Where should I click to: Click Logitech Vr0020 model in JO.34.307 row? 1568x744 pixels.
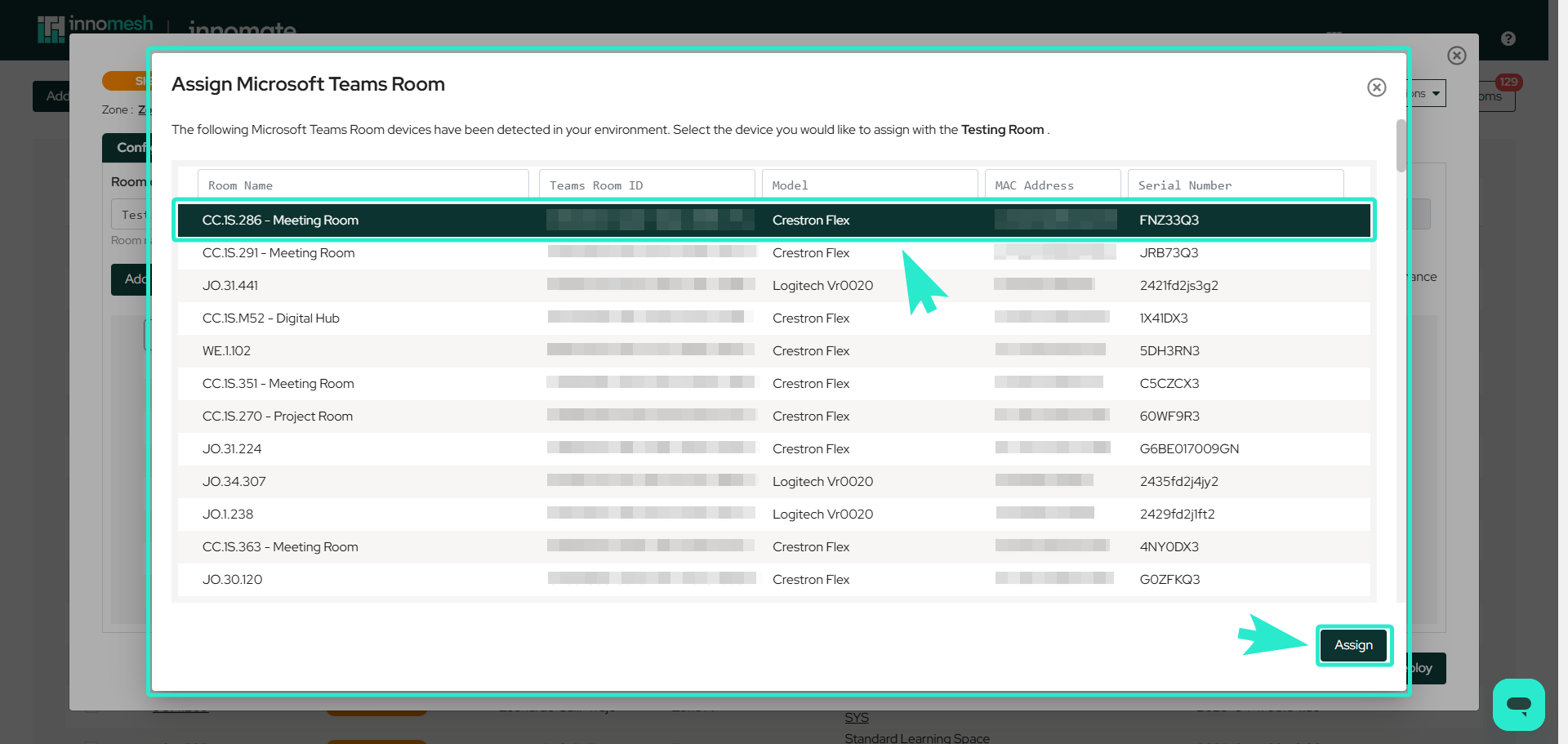tap(822, 482)
